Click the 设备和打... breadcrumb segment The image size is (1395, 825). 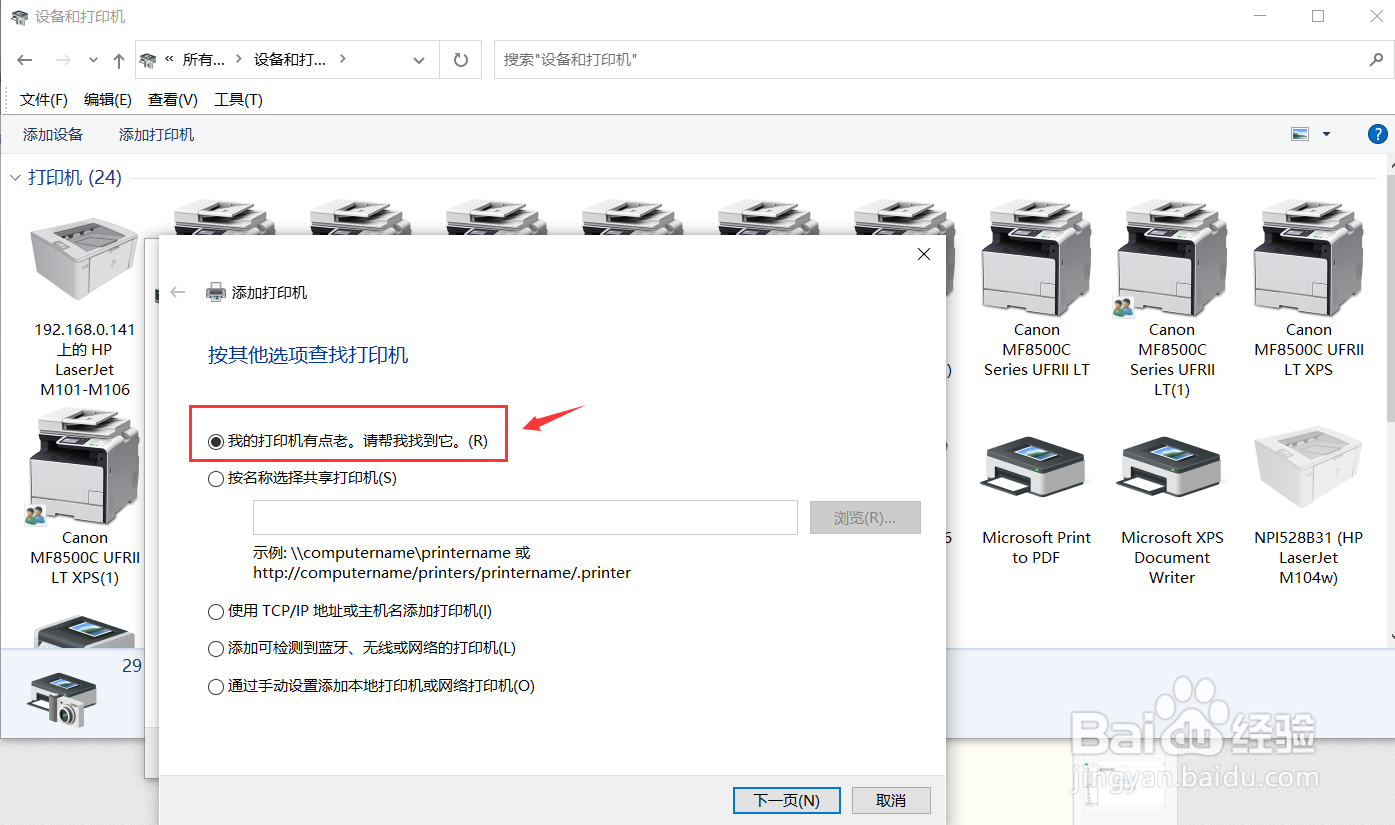(290, 60)
